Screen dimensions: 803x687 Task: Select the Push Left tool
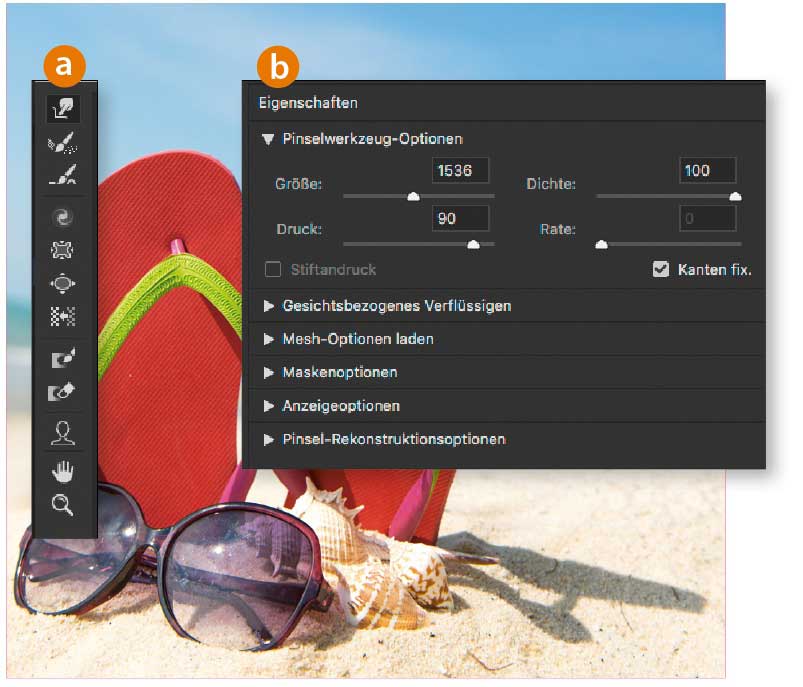coord(63,316)
